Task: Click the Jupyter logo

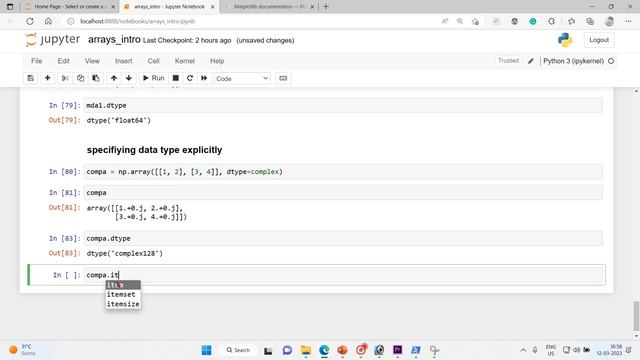Action: (53, 40)
